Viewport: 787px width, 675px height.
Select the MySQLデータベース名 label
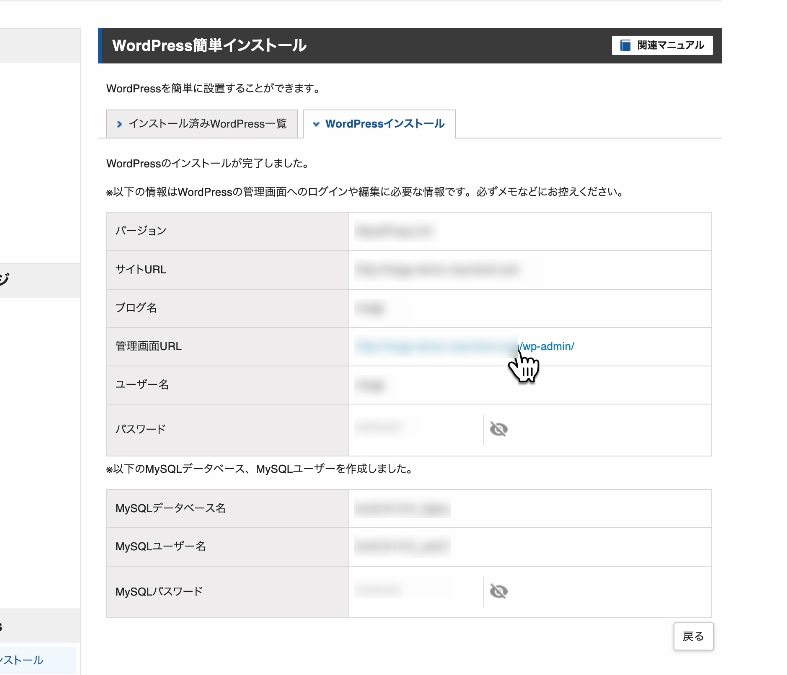(x=171, y=508)
